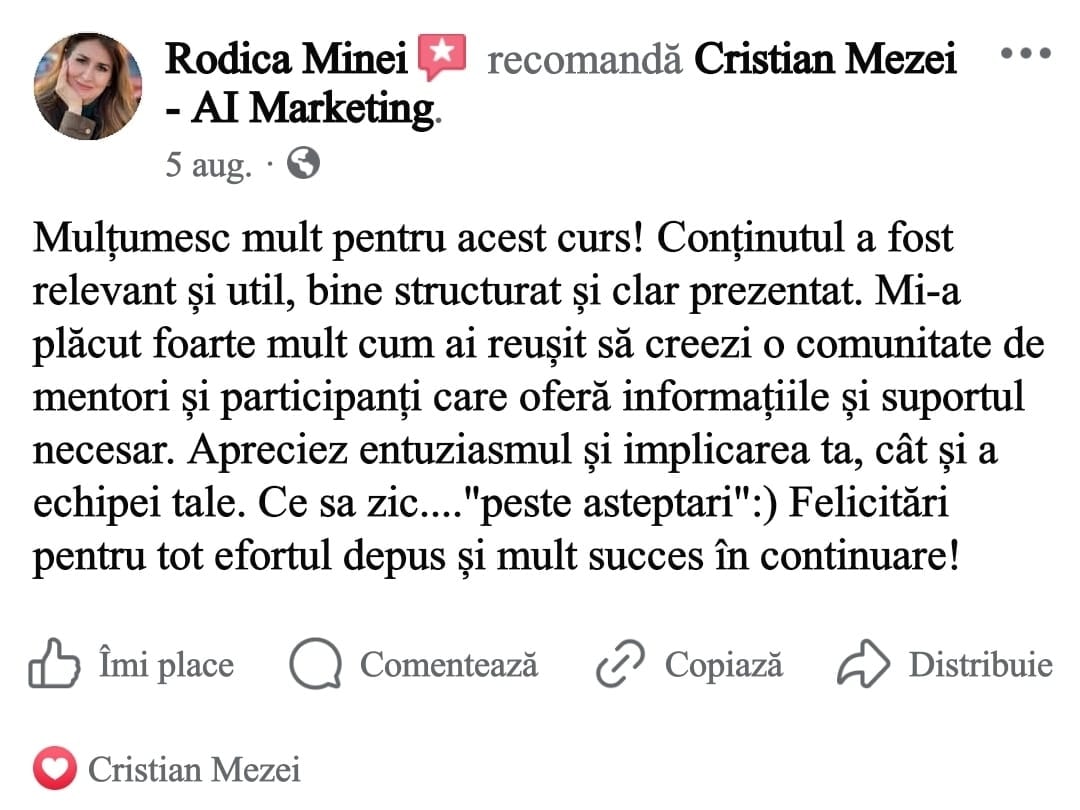The width and height of the screenshot is (1080, 810).
Task: Click the review text starting 'Mulțumesc mult'
Action: (x=539, y=397)
